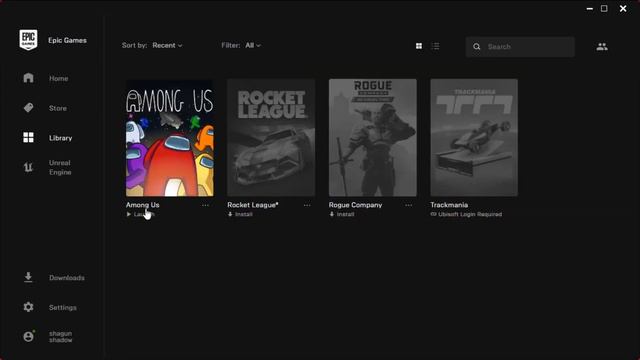Focus the Search input field
640x360 pixels.
tap(520, 47)
